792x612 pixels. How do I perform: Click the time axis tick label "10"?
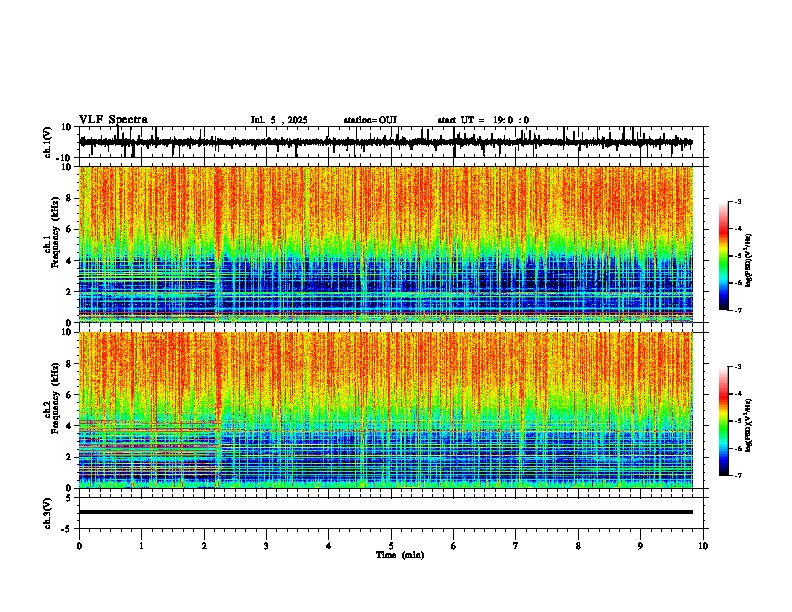703,546
